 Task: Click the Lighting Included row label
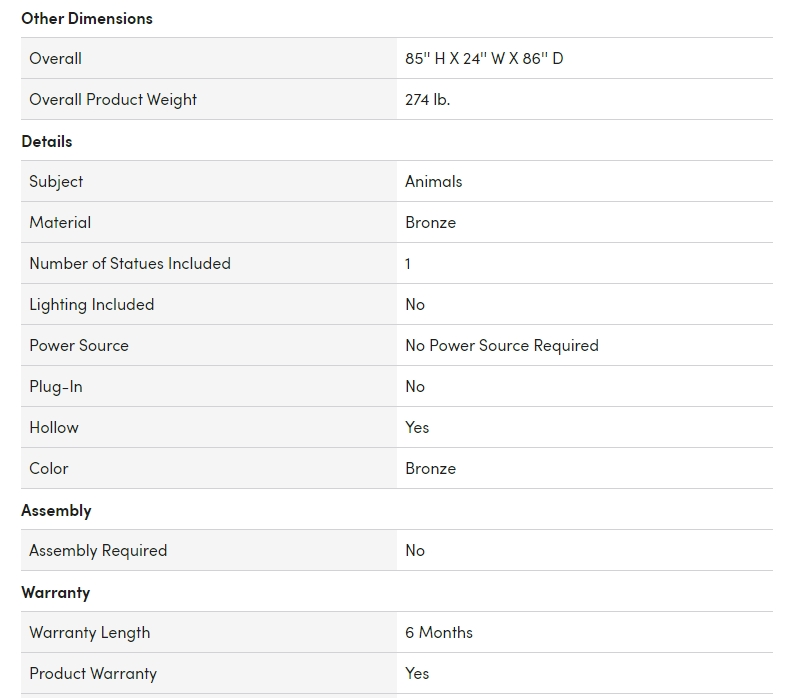92,305
